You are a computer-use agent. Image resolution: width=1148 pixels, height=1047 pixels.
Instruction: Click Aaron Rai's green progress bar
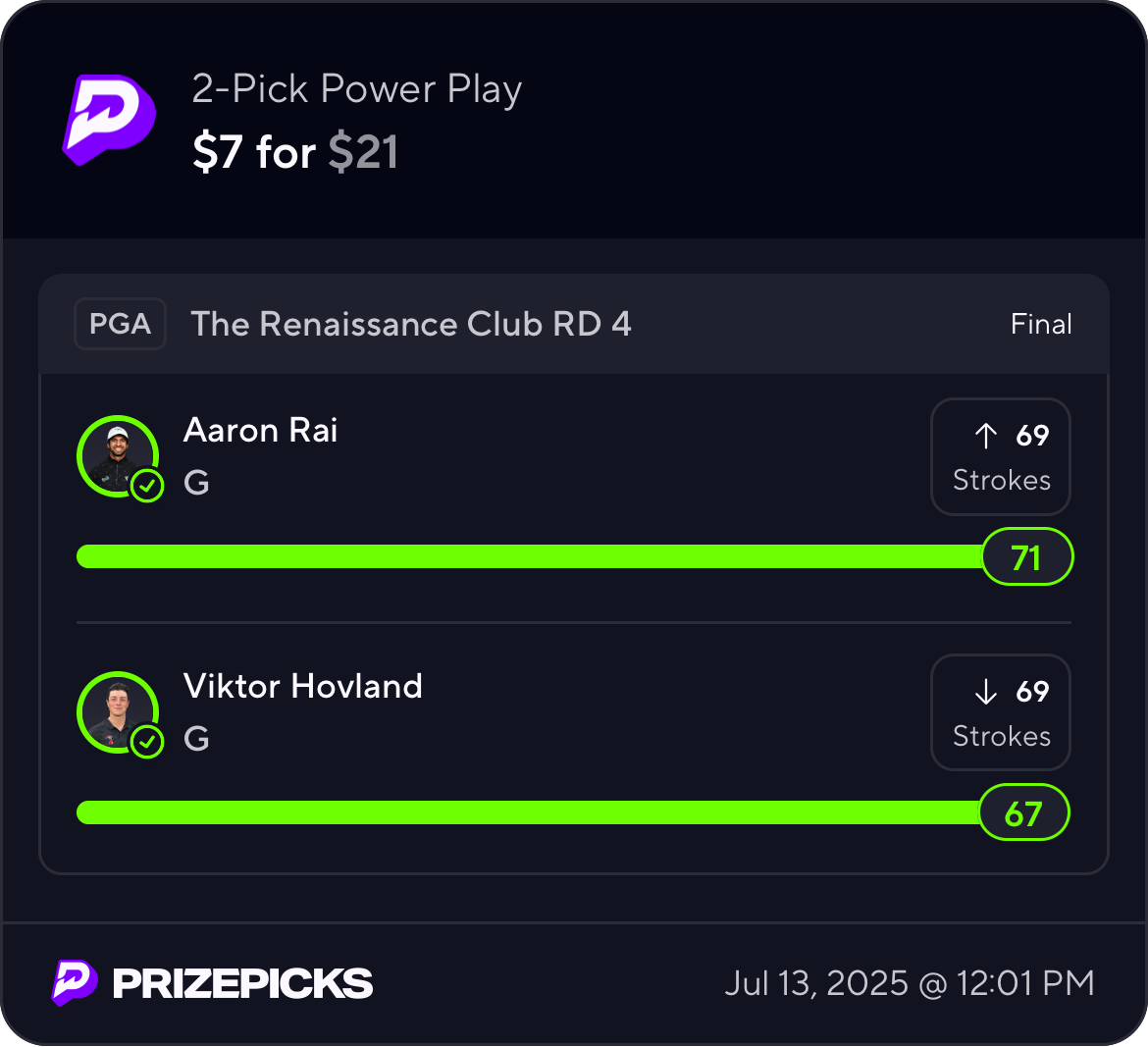[x=530, y=556]
